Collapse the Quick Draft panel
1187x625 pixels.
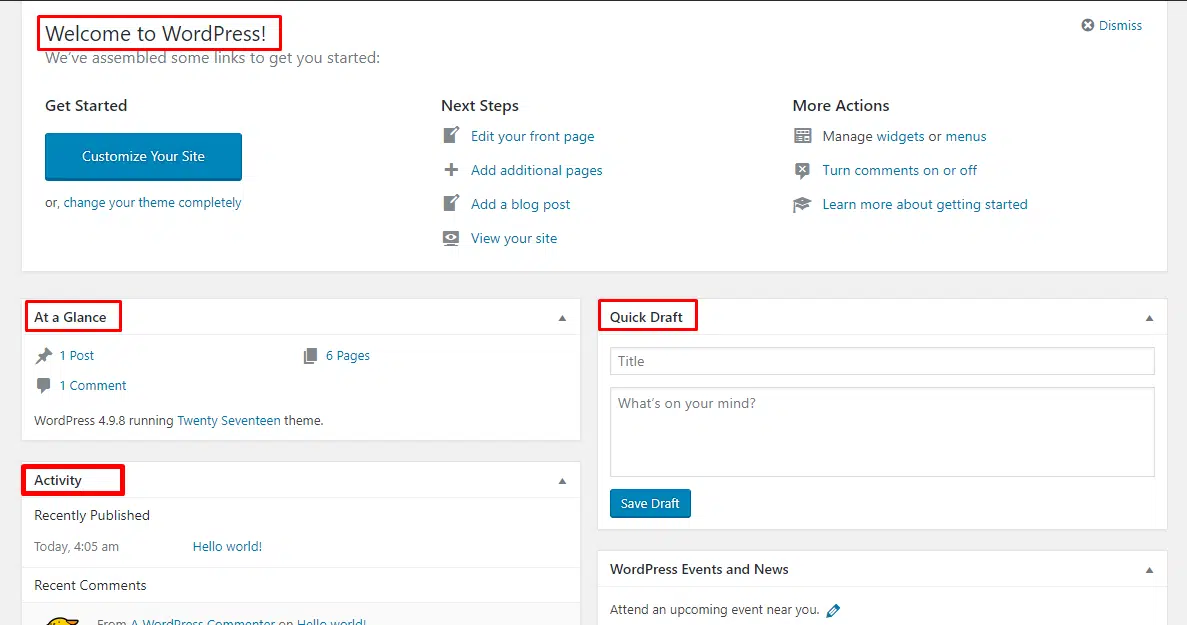[x=1149, y=316]
